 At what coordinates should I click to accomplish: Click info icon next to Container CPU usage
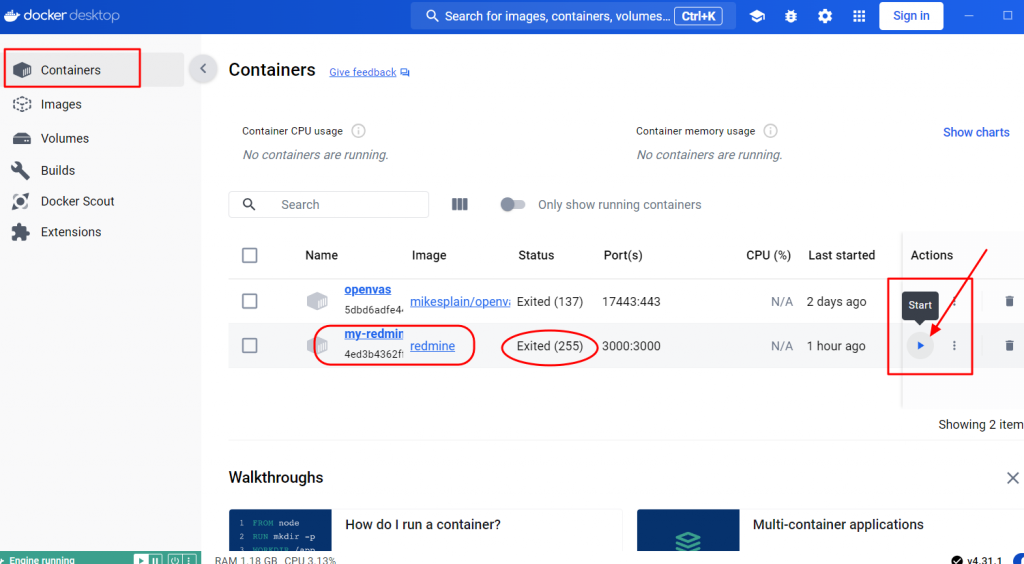point(358,131)
